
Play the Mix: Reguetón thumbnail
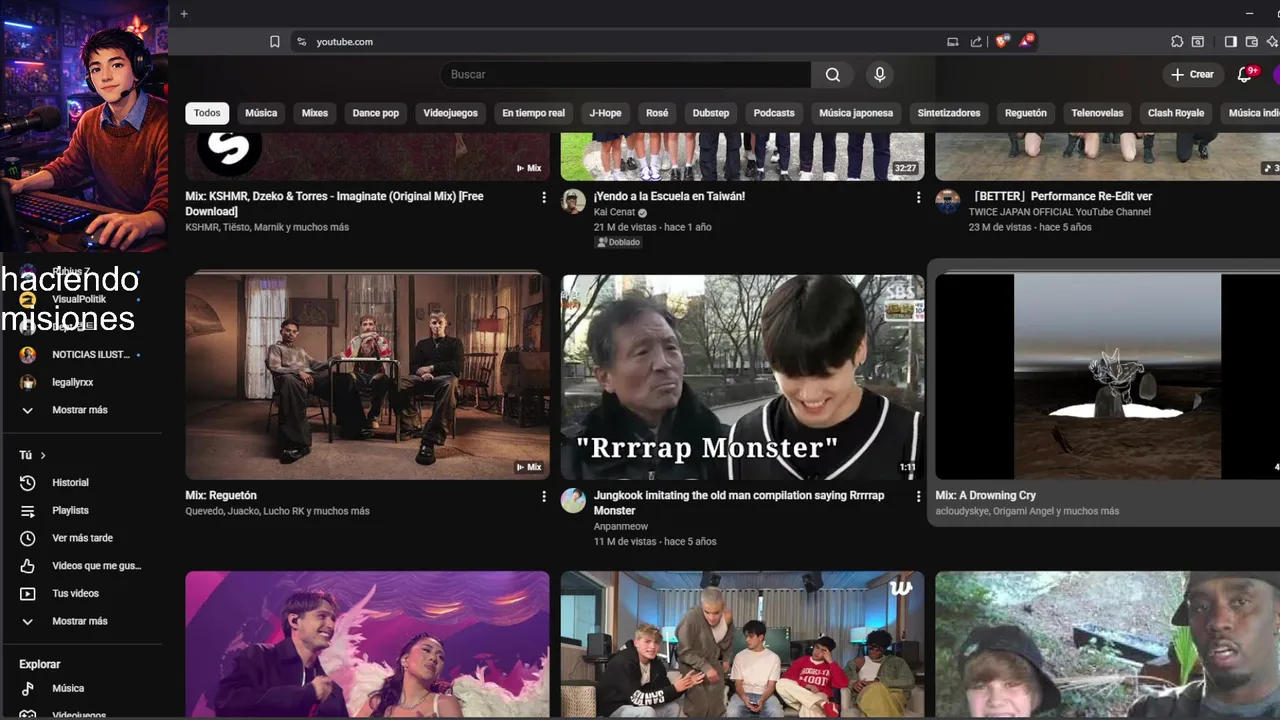(367, 375)
